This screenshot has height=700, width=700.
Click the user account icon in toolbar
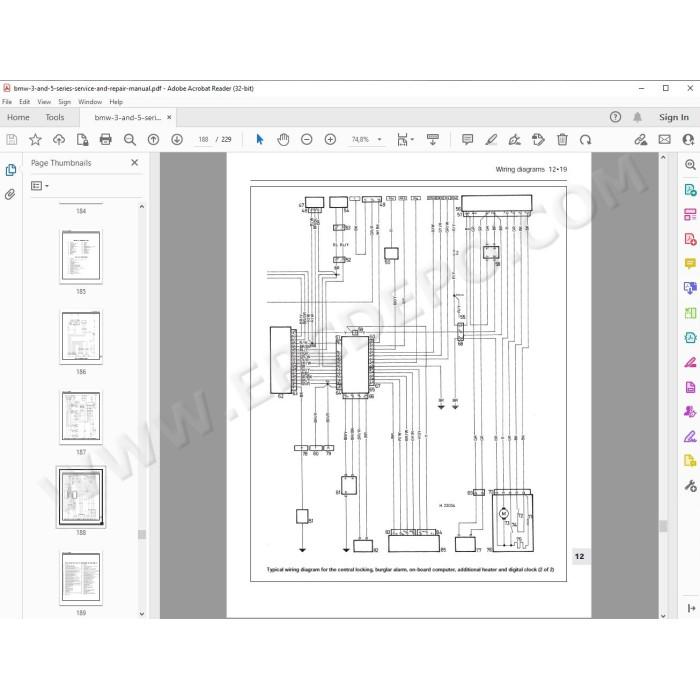688,140
